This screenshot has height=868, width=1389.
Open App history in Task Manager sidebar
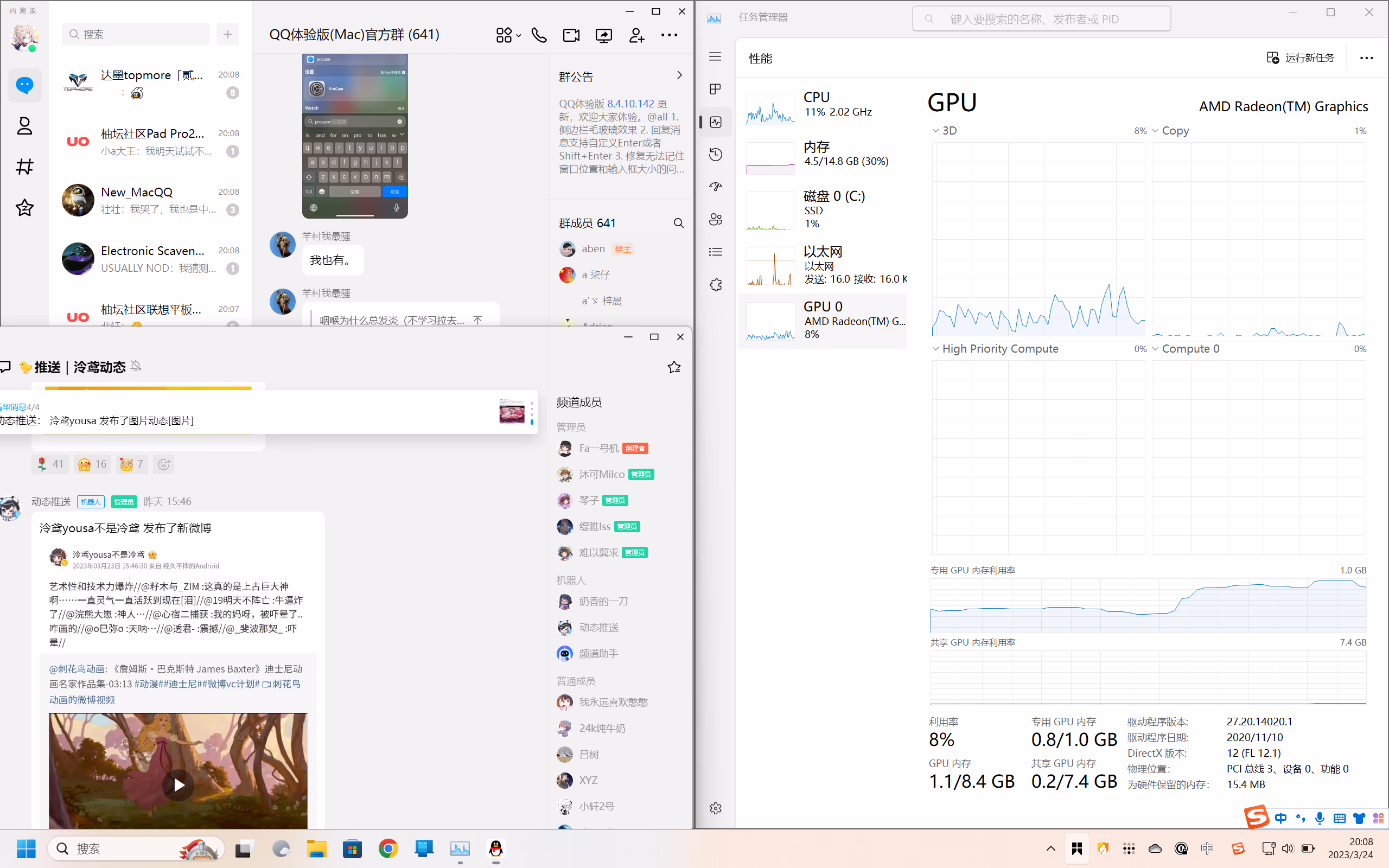[x=715, y=155]
